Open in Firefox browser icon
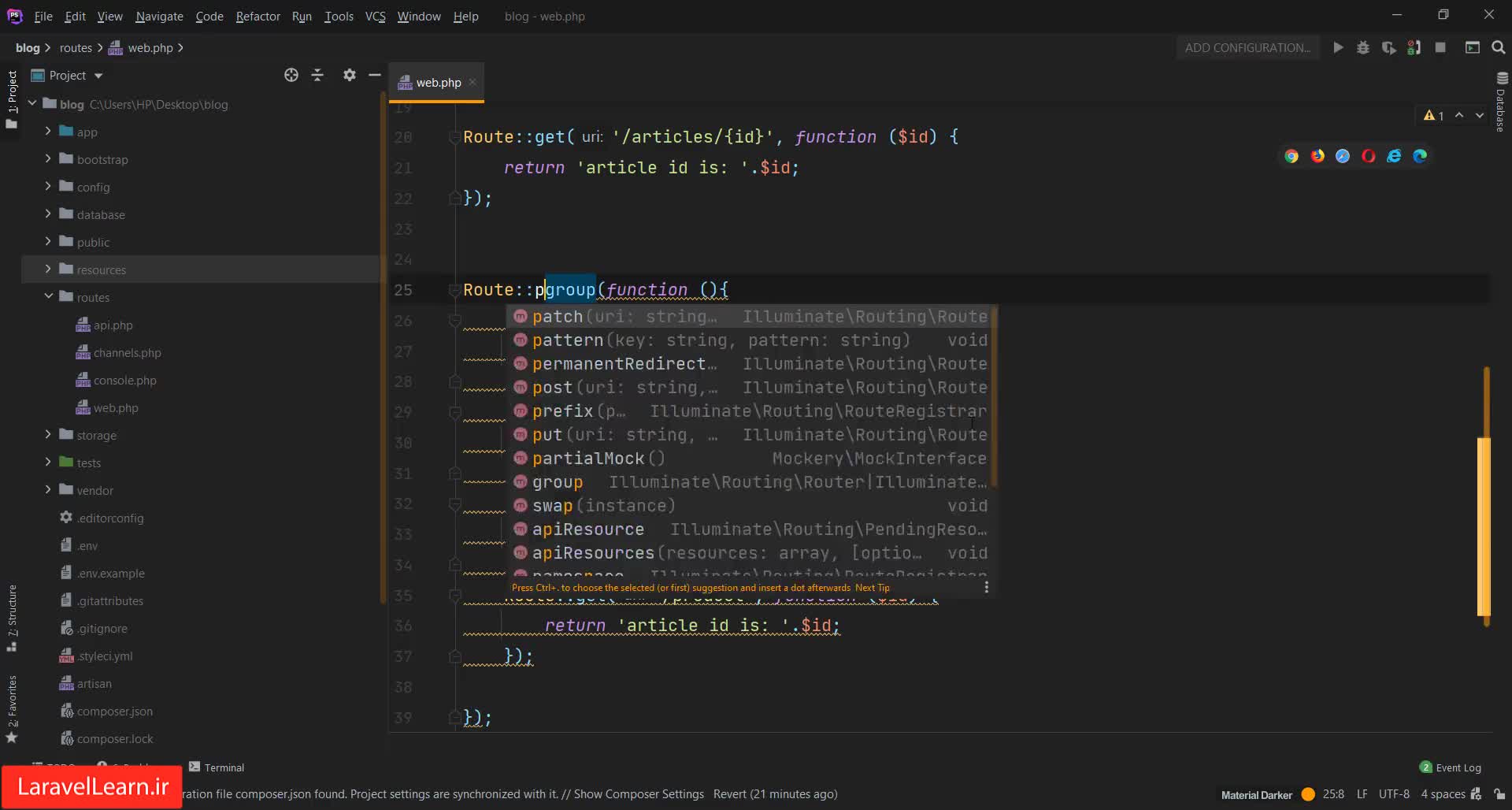This screenshot has height=810, width=1512. coord(1317,156)
